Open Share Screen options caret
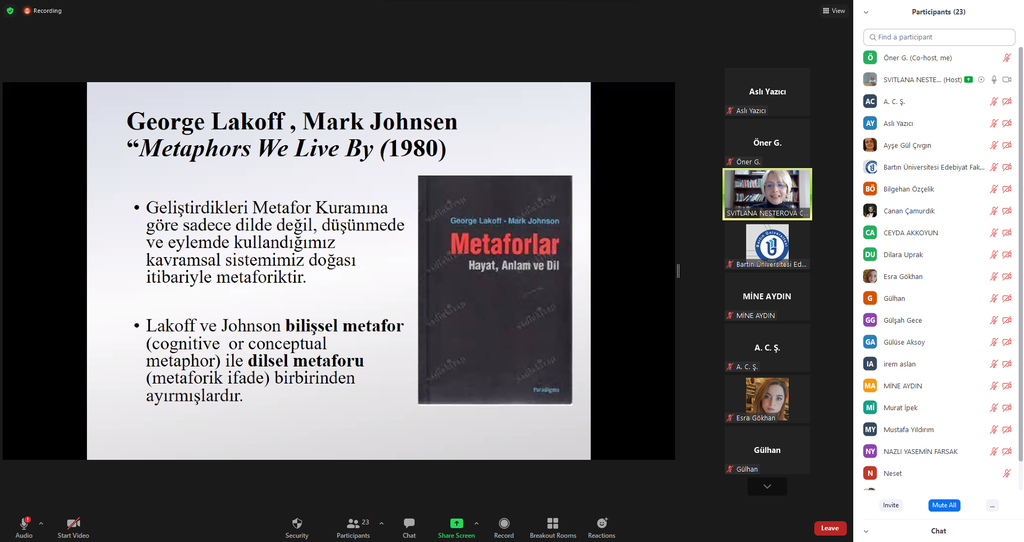 tap(476, 523)
